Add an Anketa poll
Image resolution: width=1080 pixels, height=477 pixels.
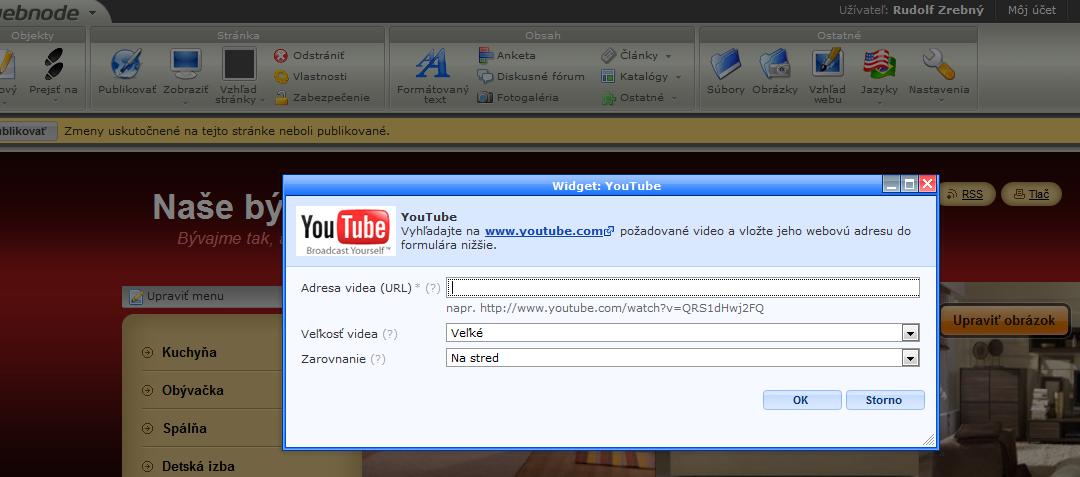pos(507,55)
